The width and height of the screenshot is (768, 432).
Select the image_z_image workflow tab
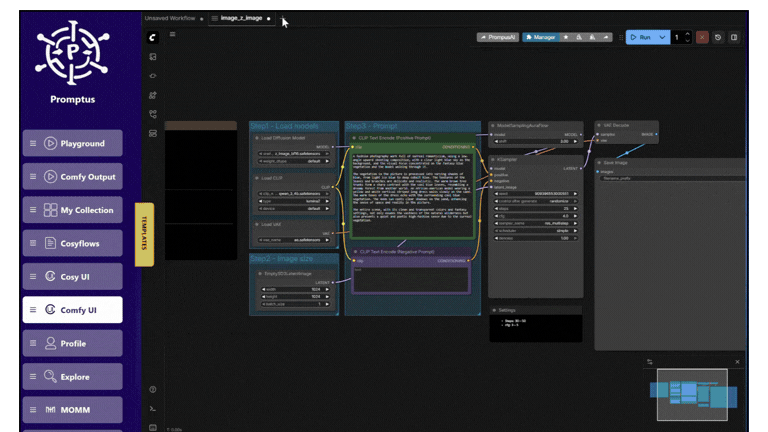click(x=241, y=18)
